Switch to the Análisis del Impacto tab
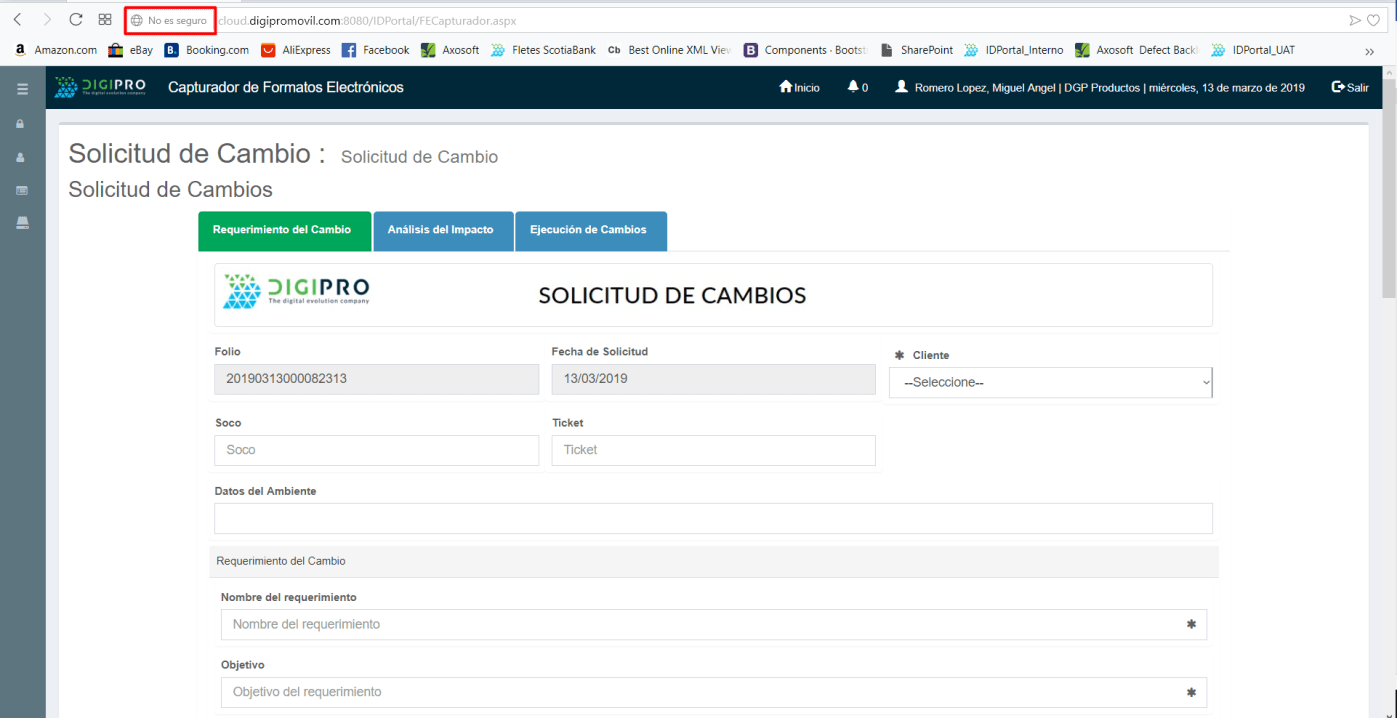Image resolution: width=1397 pixels, height=718 pixels. (440, 230)
